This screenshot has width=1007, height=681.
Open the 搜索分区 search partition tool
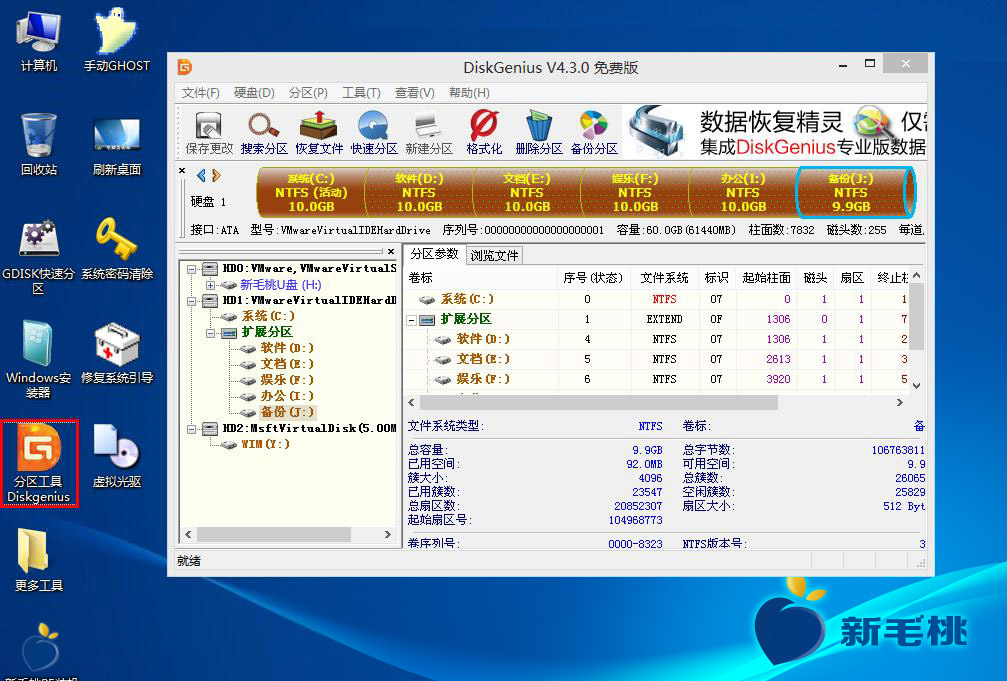264,132
